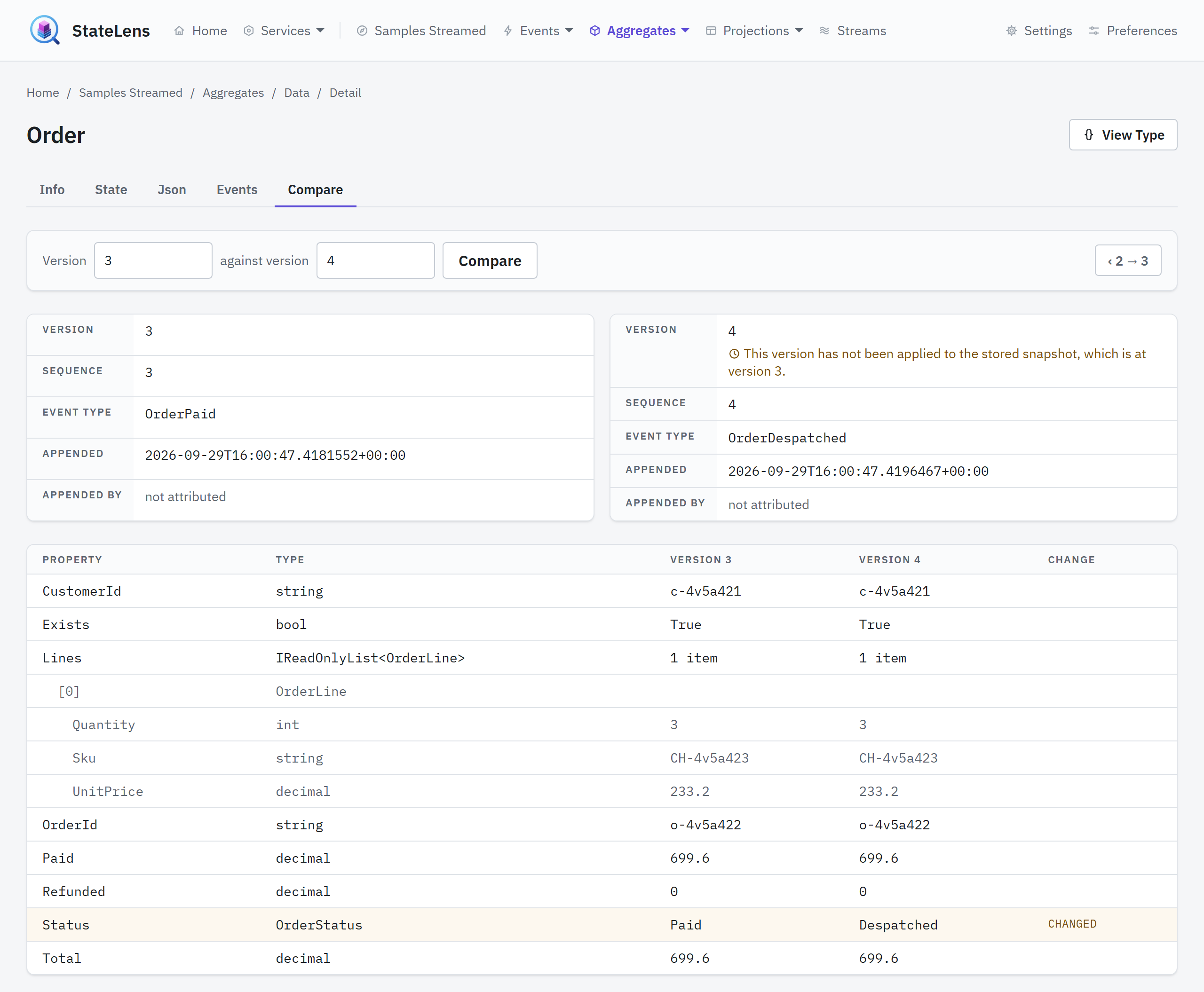
Task: Click the StateLens brand name
Action: [x=111, y=31]
